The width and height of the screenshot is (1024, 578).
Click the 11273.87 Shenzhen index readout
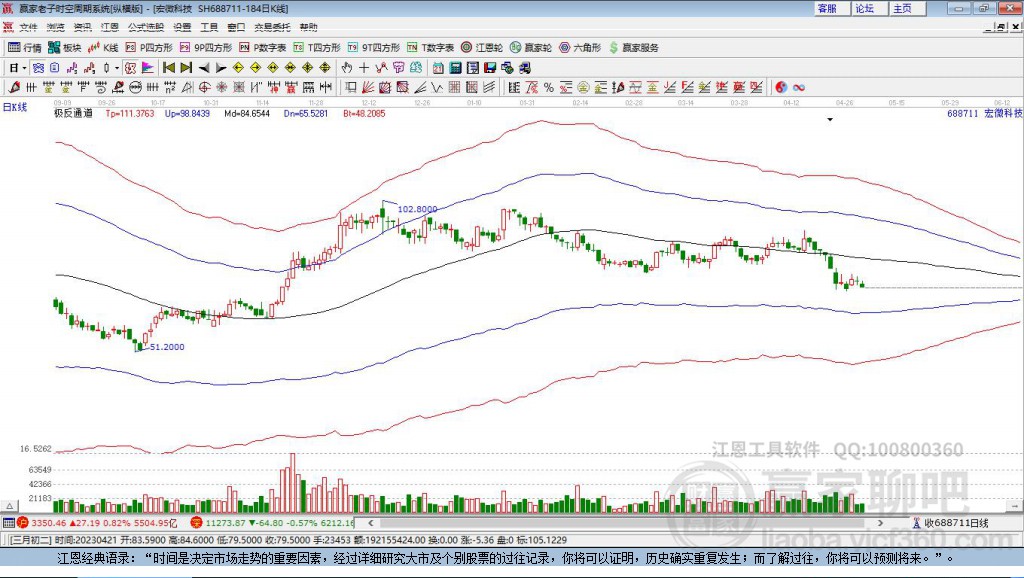coord(226,522)
